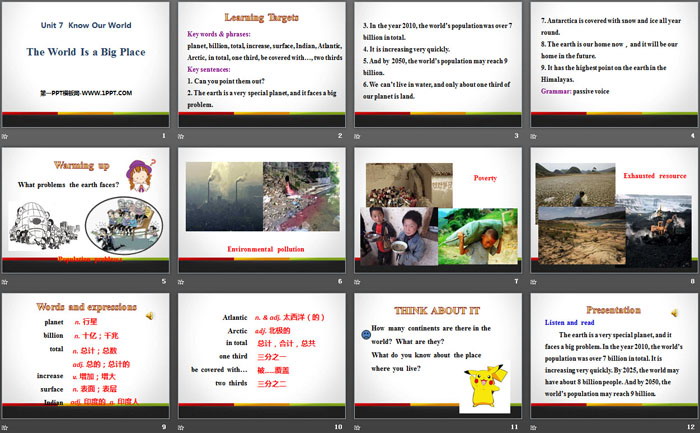This screenshot has height=433, width=700.
Task: Click slide number 3 label
Action: coord(517,136)
